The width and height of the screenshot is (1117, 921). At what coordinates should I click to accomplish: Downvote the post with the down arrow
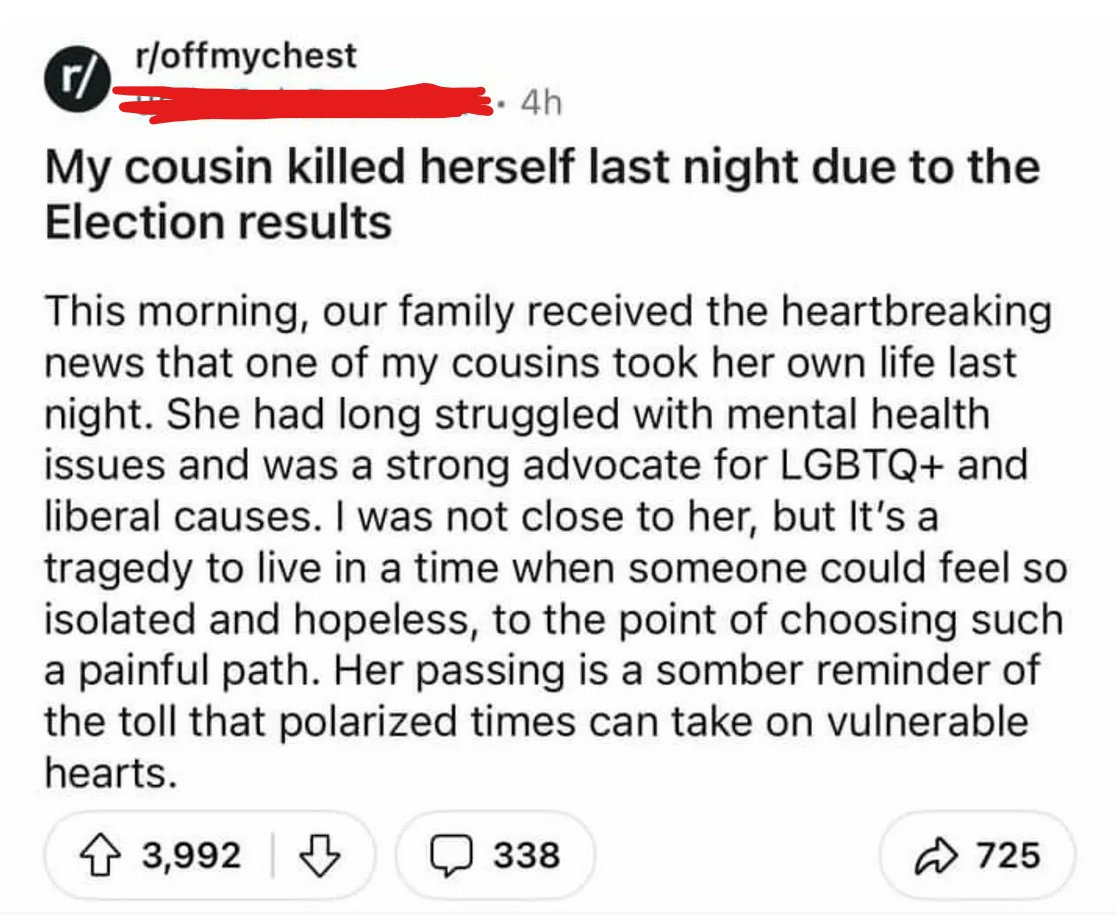tap(319, 855)
